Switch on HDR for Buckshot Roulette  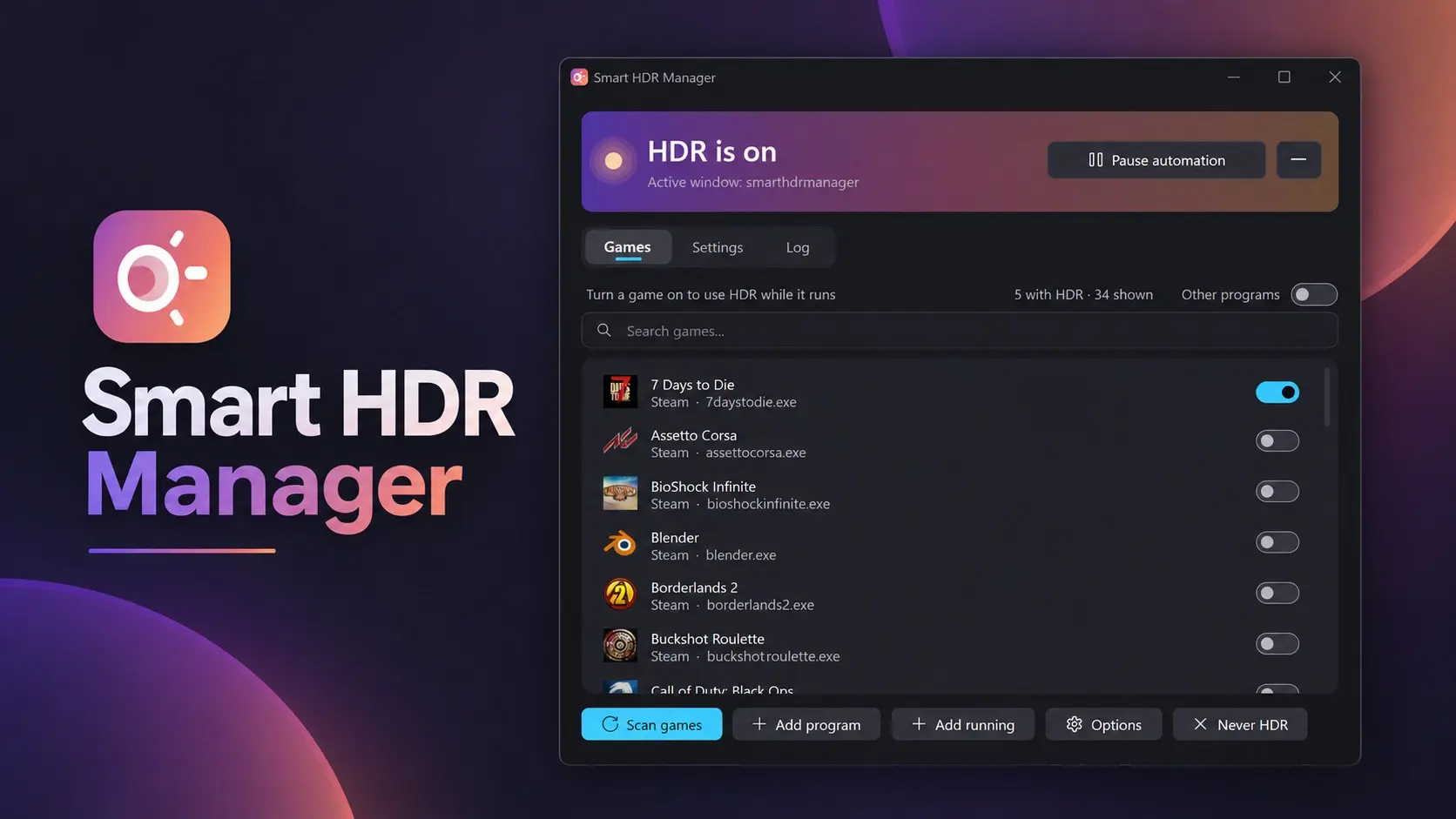(1277, 644)
